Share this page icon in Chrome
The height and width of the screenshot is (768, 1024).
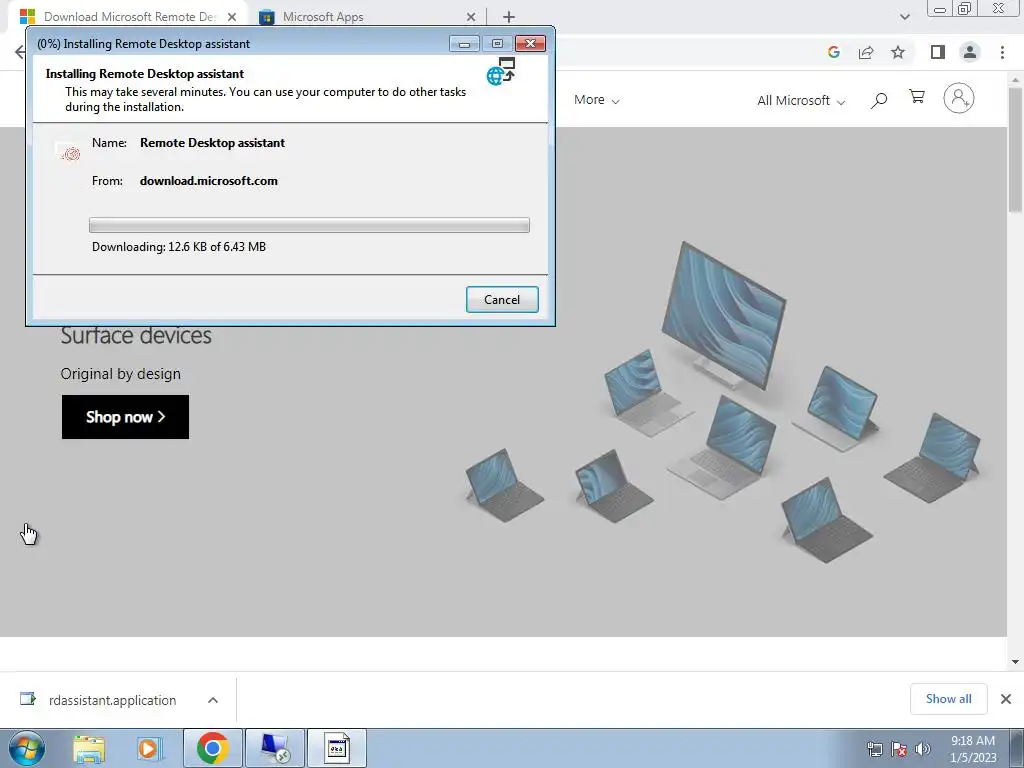coord(866,52)
